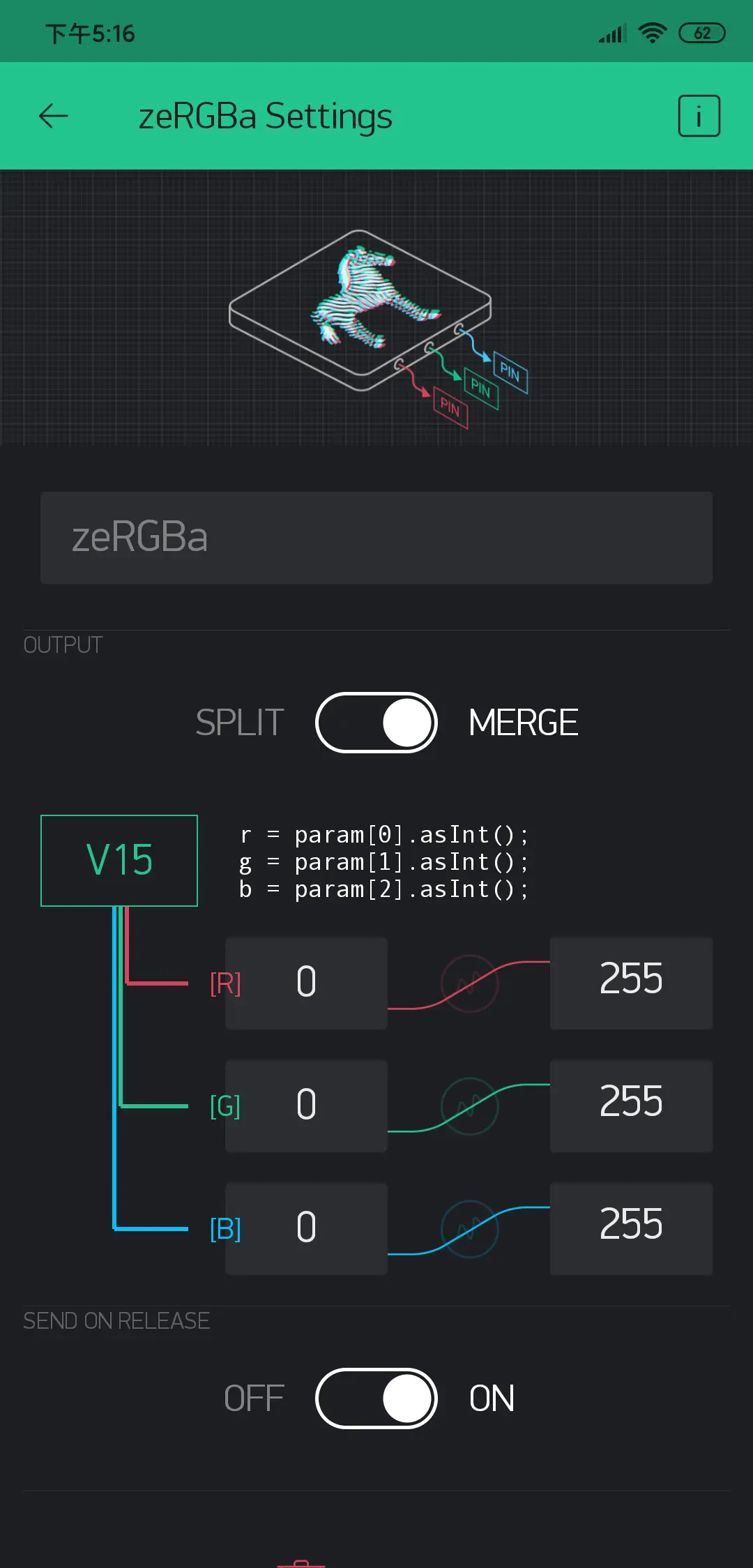This screenshot has width=753, height=1568.
Task: Check the battery indicator icon
Action: pos(702,33)
